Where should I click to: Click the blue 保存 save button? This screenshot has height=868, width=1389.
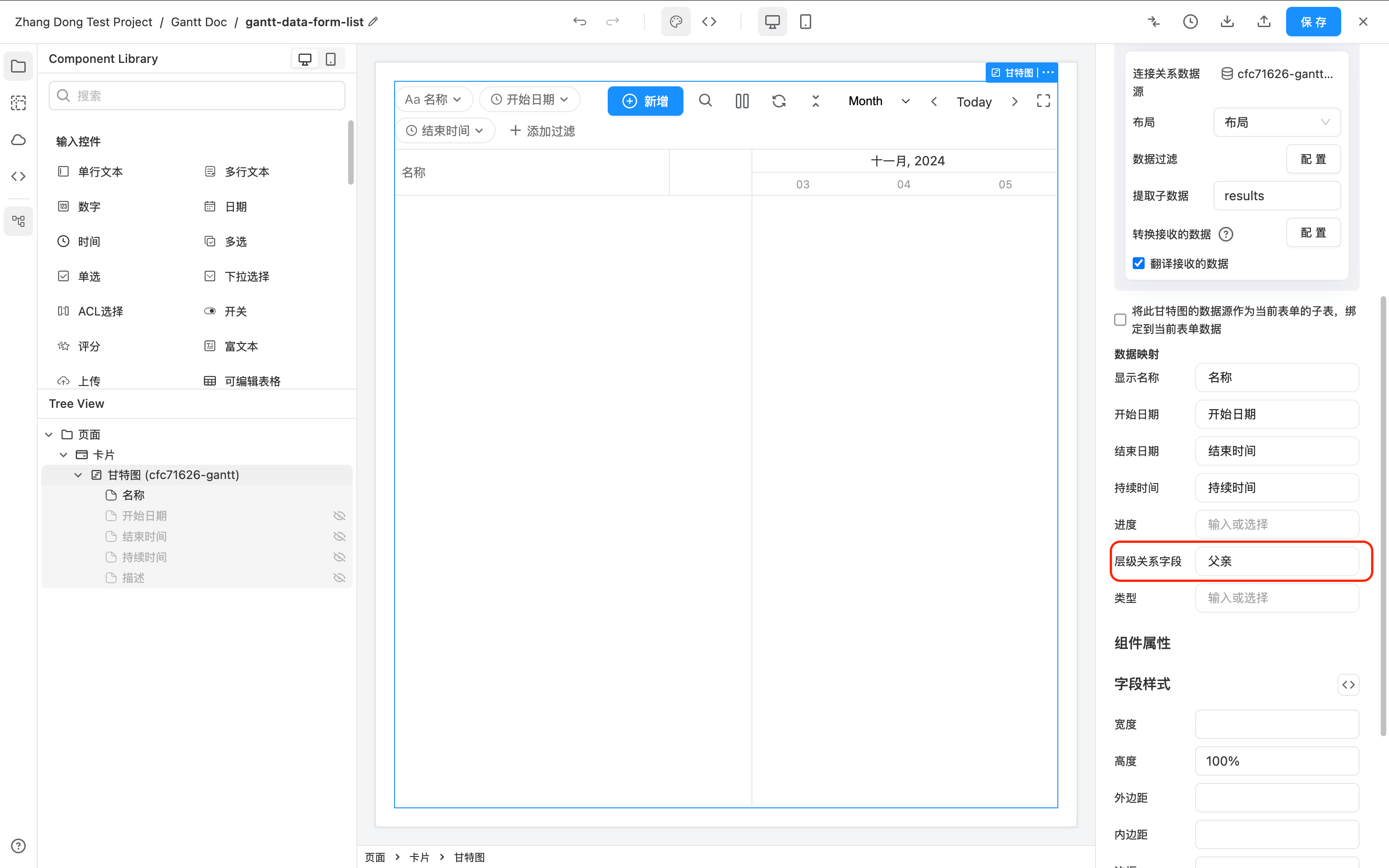[1313, 22]
